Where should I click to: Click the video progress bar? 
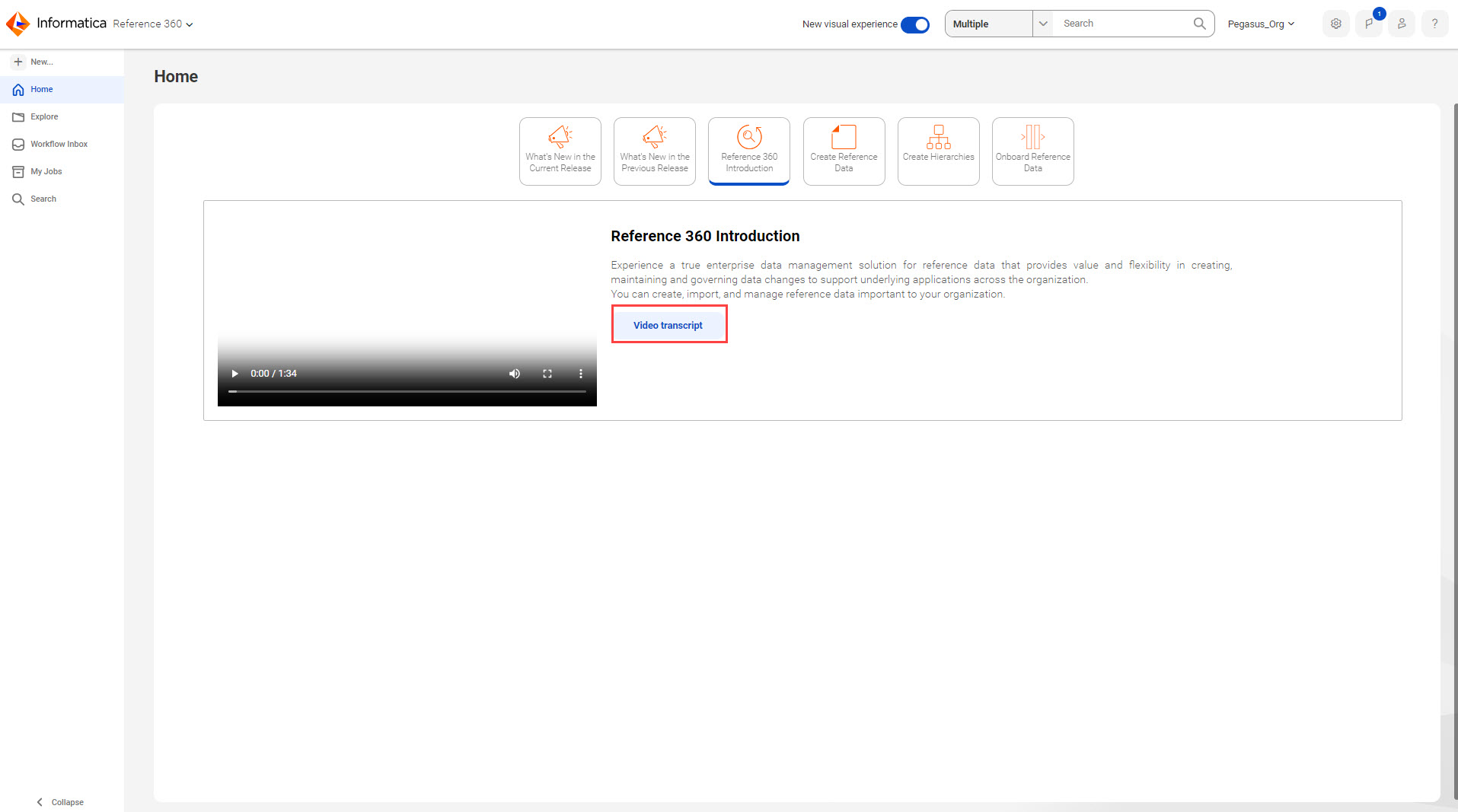(x=407, y=391)
